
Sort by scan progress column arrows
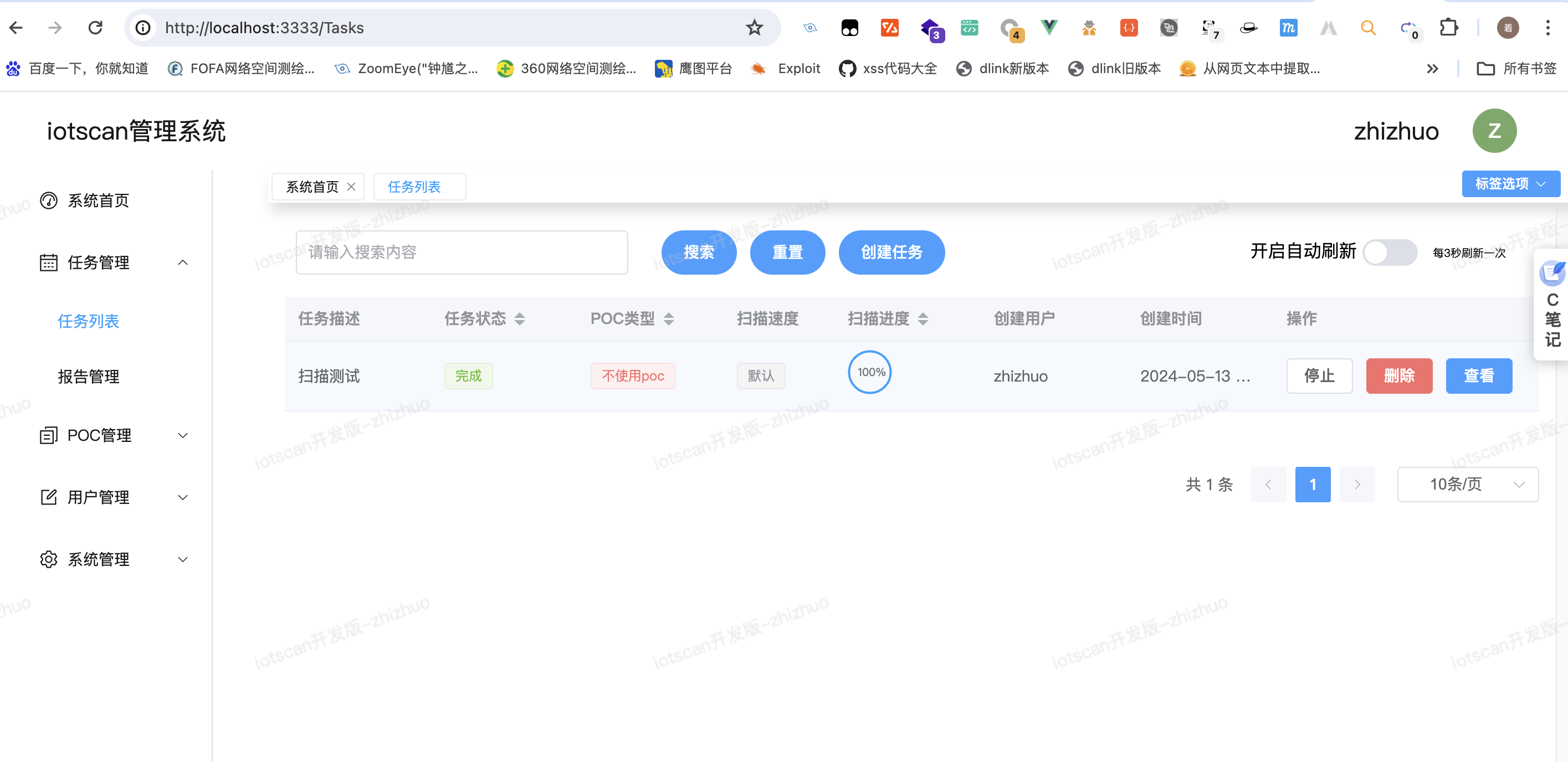[923, 320]
